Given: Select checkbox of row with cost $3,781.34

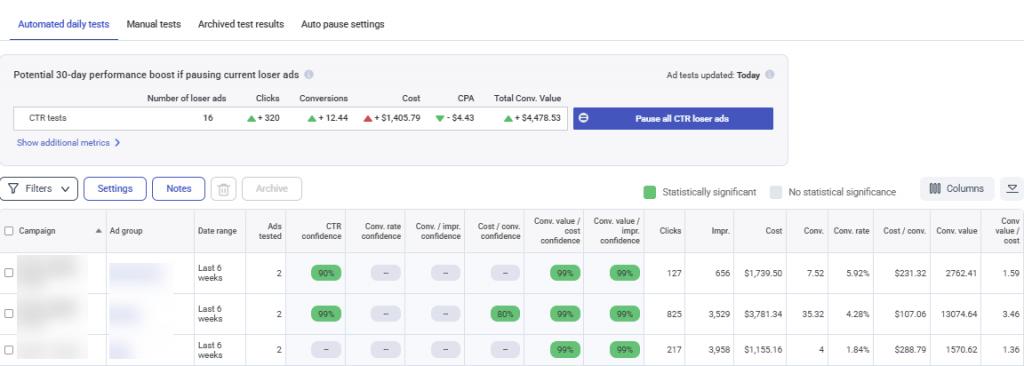Looking at the screenshot, I should (8, 314).
